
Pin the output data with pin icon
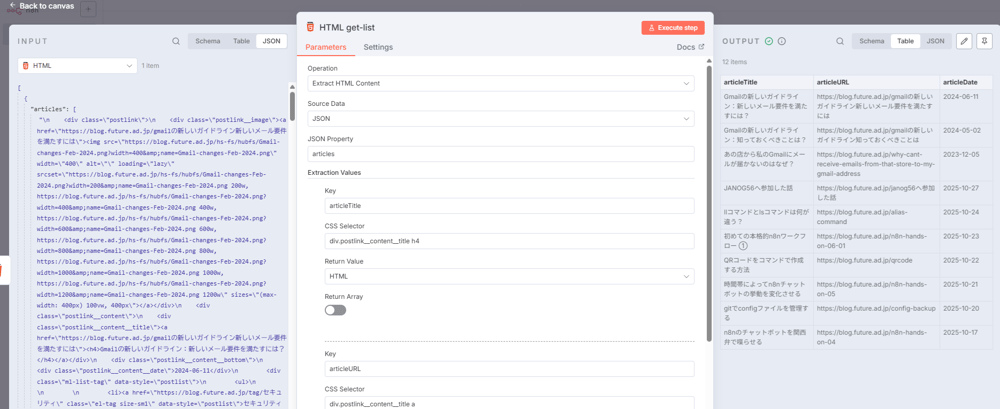coord(984,41)
